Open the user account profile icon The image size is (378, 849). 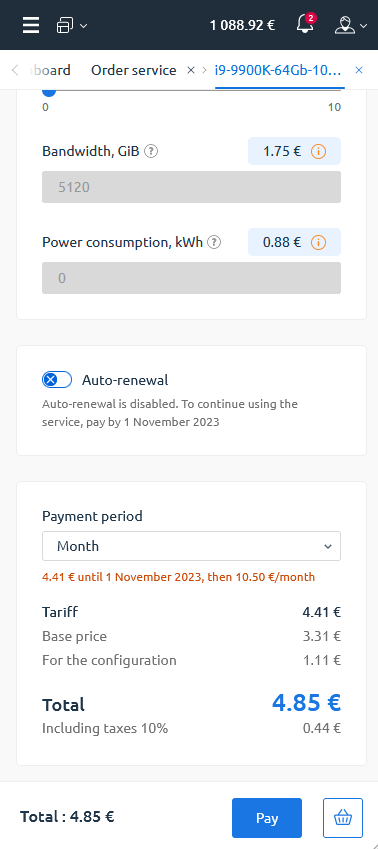tap(344, 25)
